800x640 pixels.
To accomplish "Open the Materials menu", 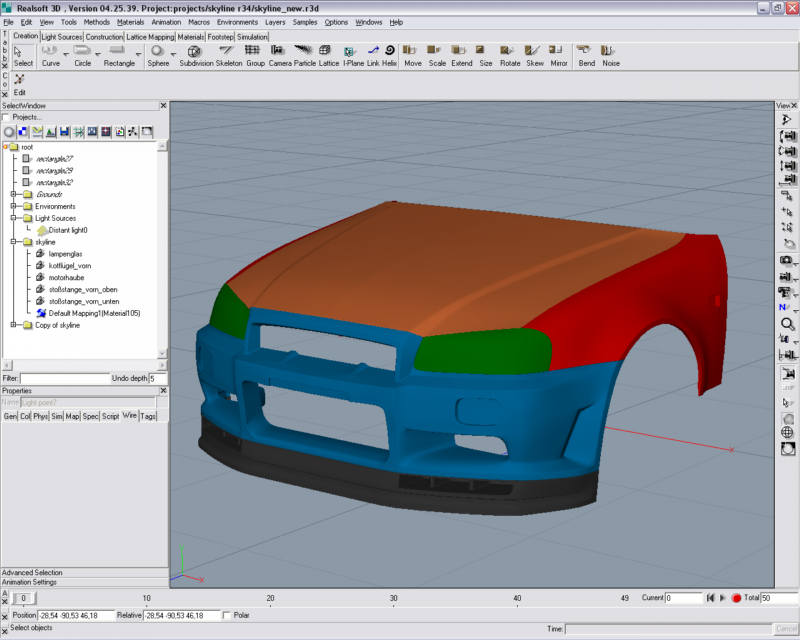I will 130,21.
